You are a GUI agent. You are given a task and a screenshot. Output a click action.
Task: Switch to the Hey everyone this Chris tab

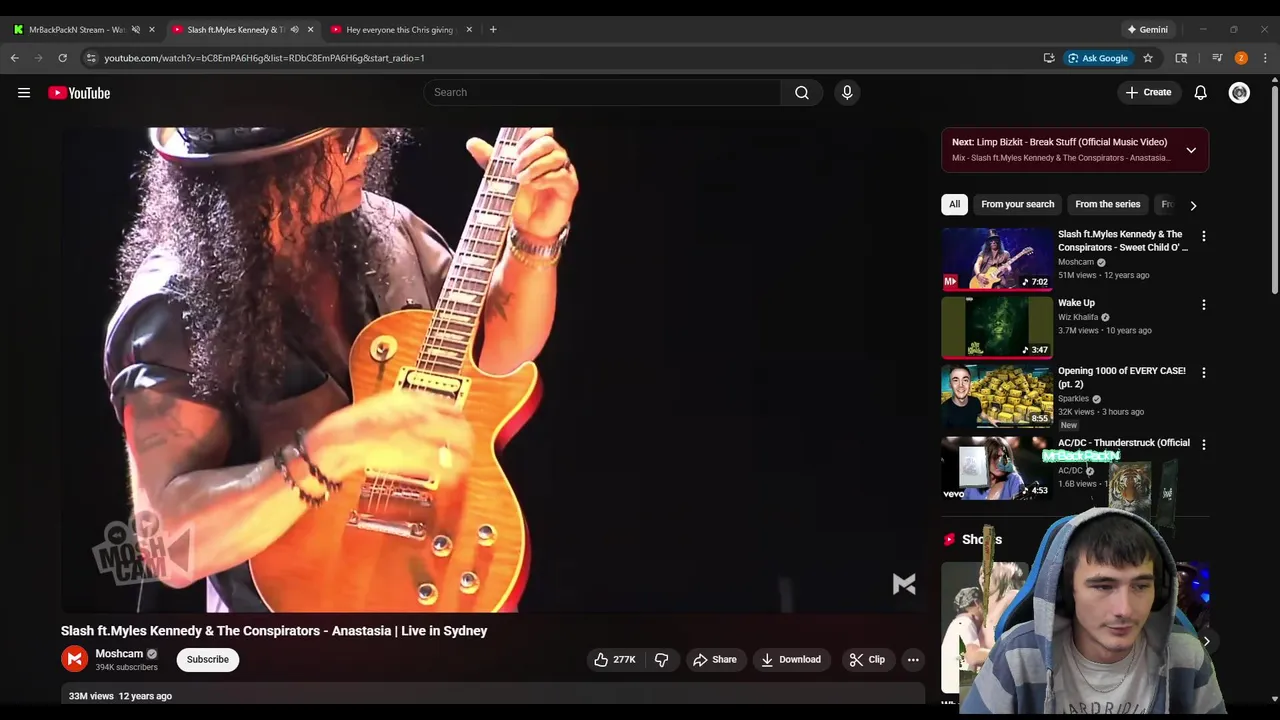tap(400, 30)
